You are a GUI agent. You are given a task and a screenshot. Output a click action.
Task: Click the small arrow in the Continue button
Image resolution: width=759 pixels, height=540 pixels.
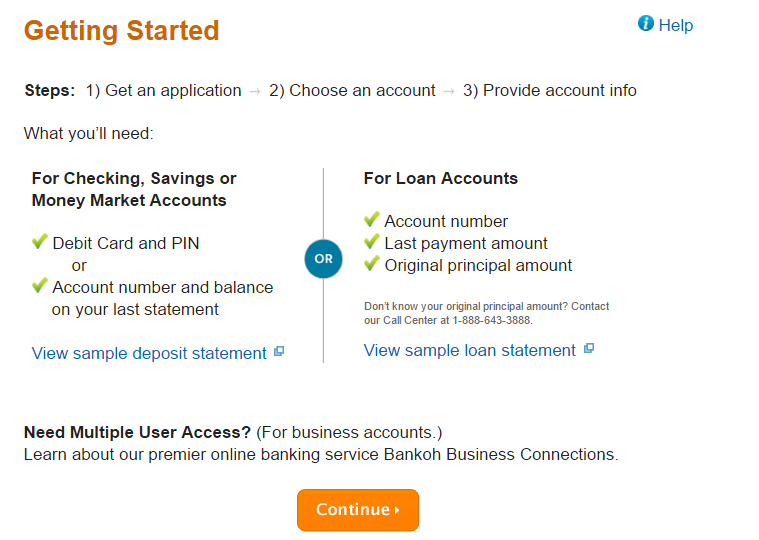click(397, 510)
